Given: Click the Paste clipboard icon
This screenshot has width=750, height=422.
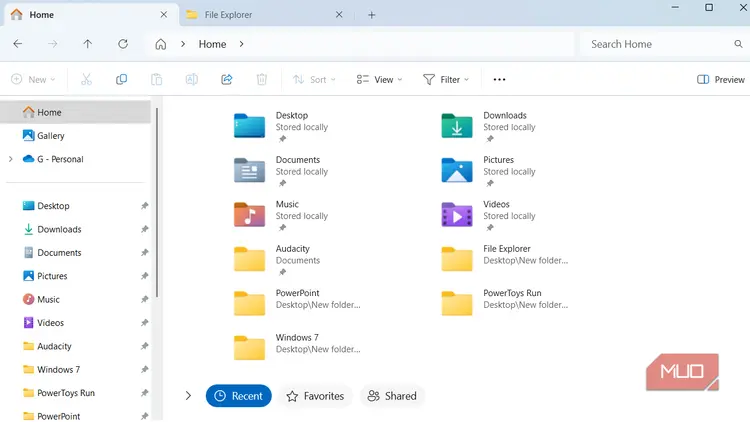Looking at the screenshot, I should (x=156, y=79).
